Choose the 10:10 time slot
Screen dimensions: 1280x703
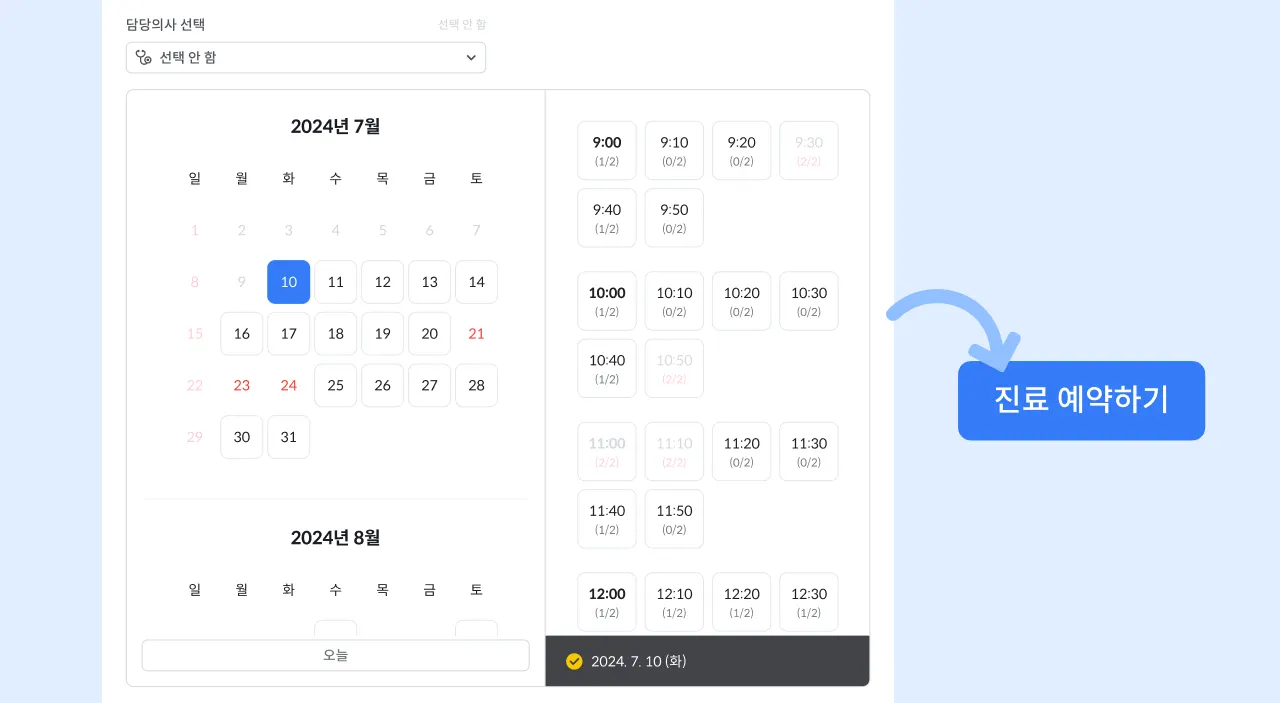pyautogui.click(x=674, y=301)
